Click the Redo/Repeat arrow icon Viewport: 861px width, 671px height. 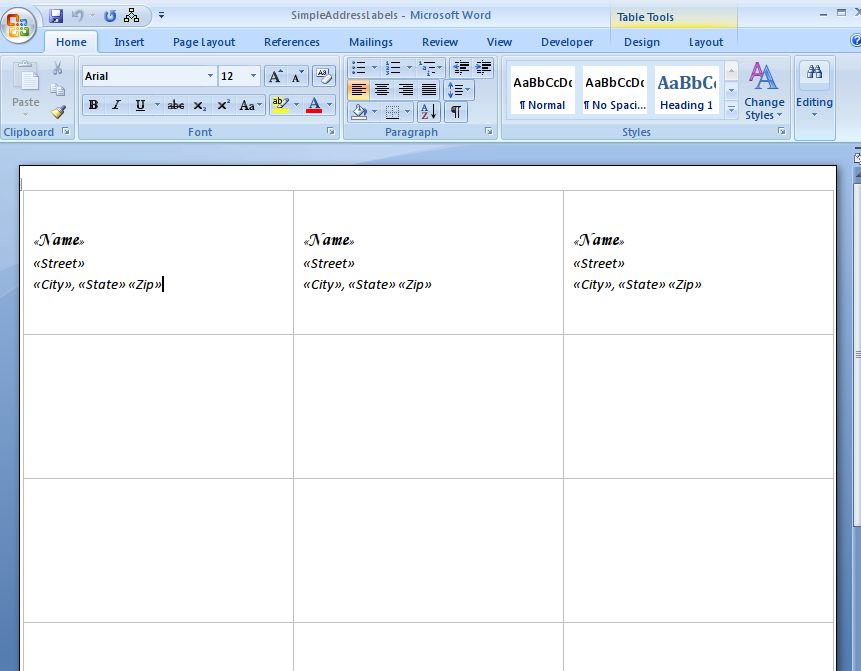pos(110,16)
